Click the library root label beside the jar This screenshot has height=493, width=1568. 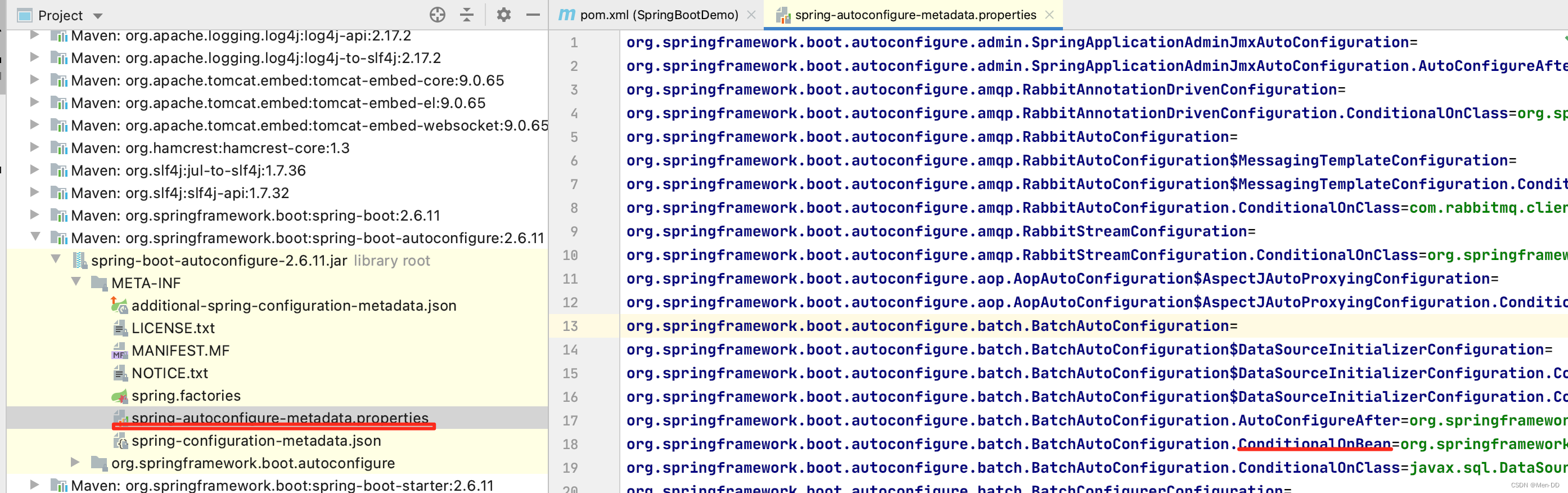392,261
